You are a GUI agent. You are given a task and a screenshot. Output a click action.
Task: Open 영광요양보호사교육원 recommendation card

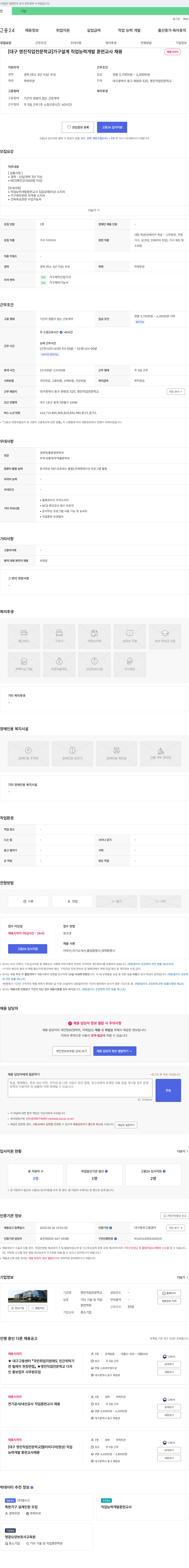coord(46,1537)
